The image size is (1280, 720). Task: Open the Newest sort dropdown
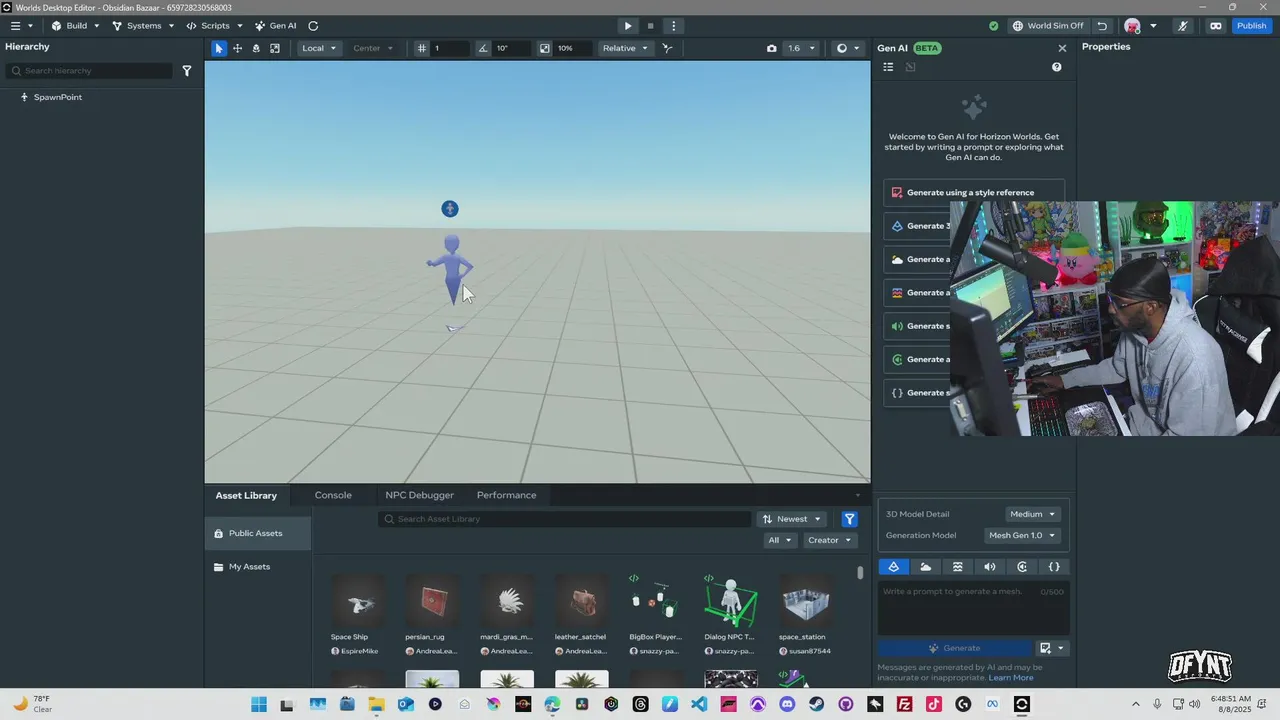(792, 519)
